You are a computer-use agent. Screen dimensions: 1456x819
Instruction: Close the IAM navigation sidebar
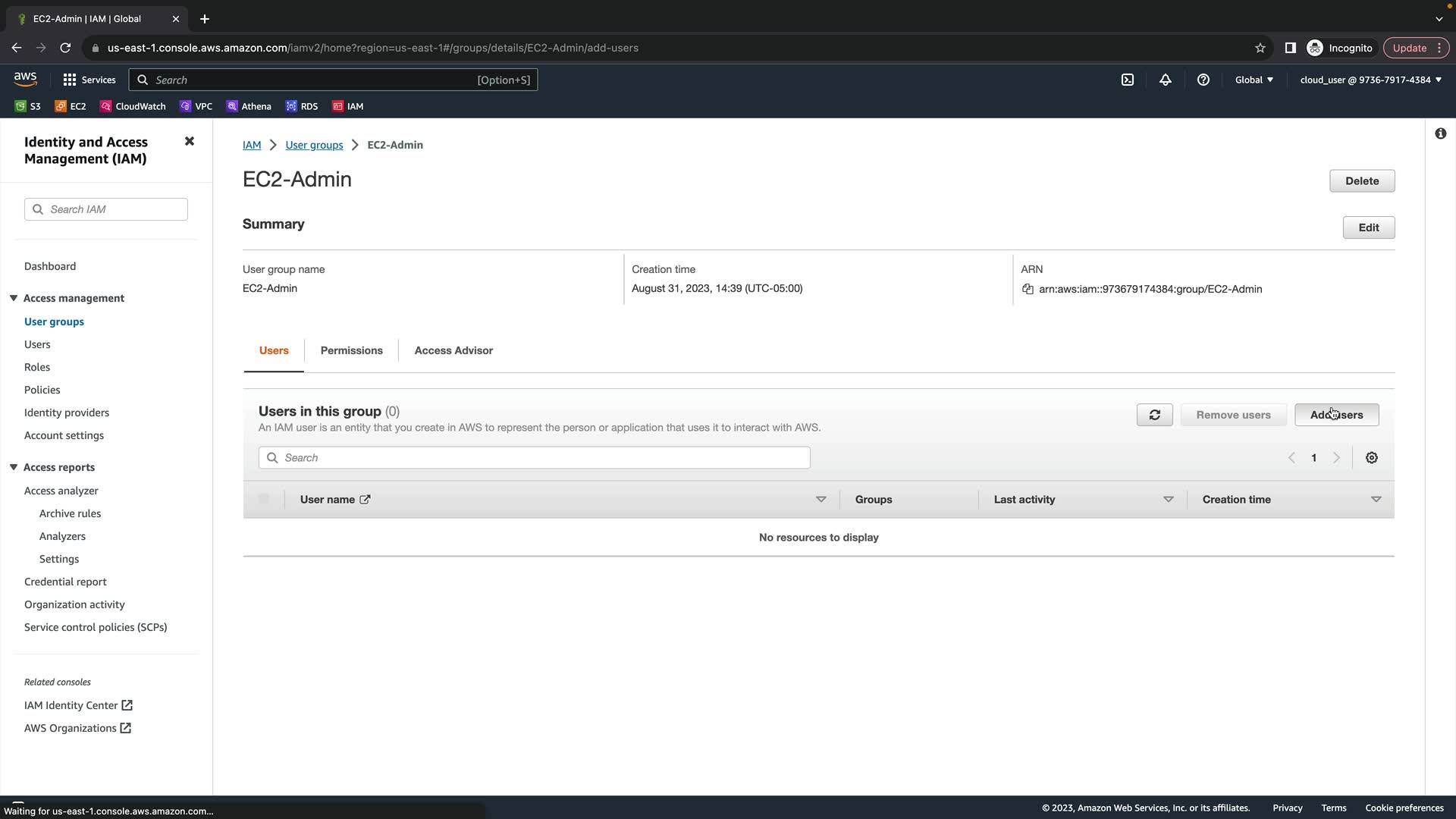click(x=190, y=142)
